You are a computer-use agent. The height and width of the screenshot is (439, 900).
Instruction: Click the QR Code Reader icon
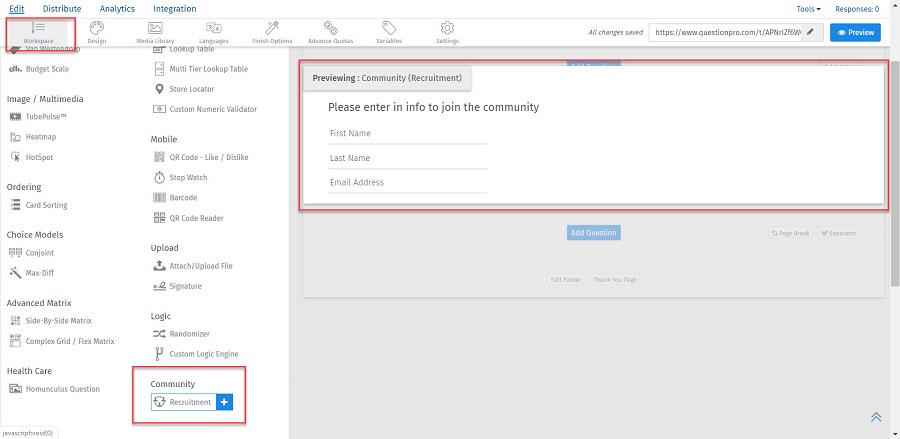click(160, 218)
